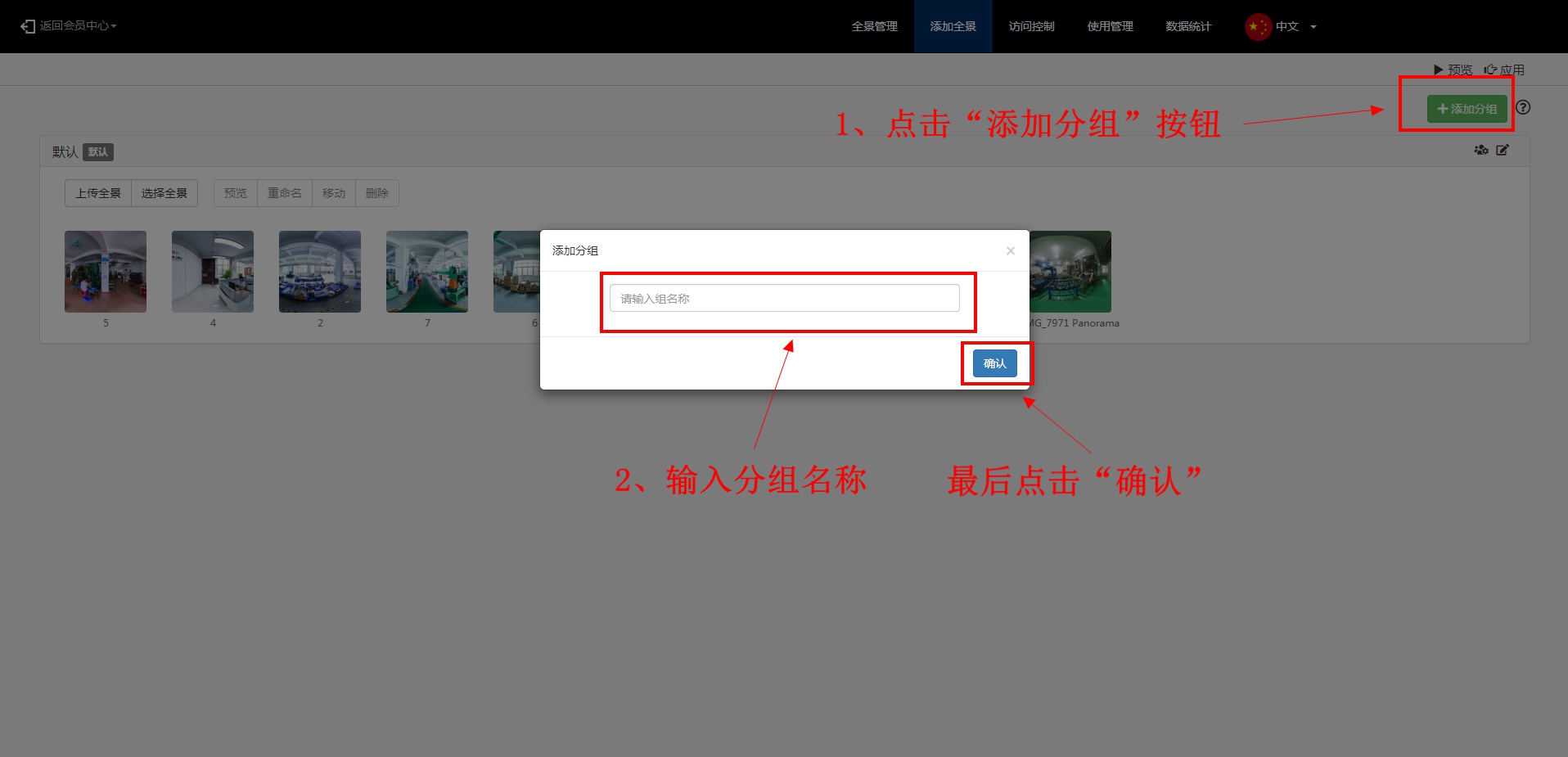This screenshot has height=757, width=1568.
Task: Open group user settings icon
Action: (1480, 150)
